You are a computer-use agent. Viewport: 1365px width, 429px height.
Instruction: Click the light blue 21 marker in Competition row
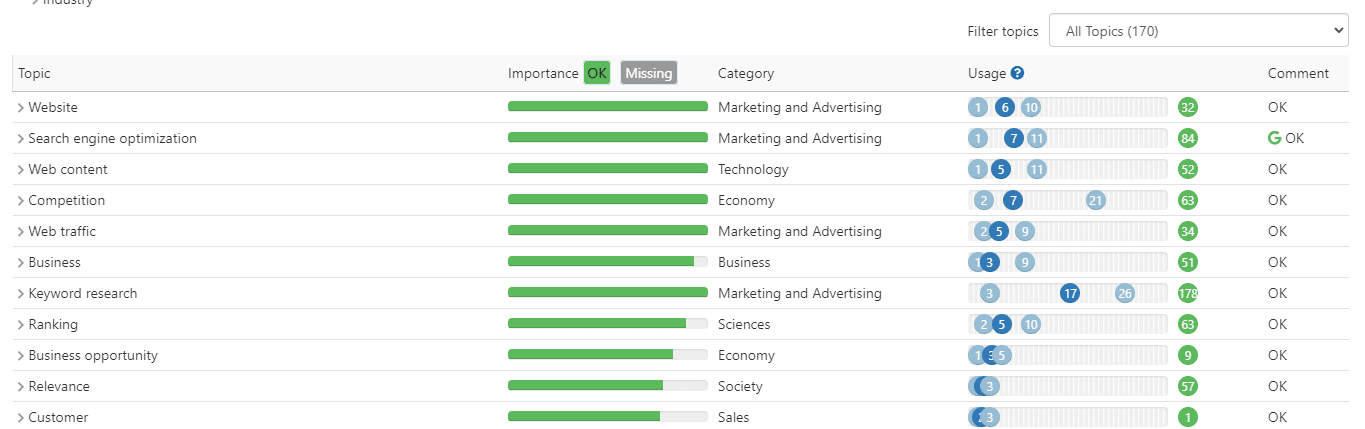pos(1096,200)
